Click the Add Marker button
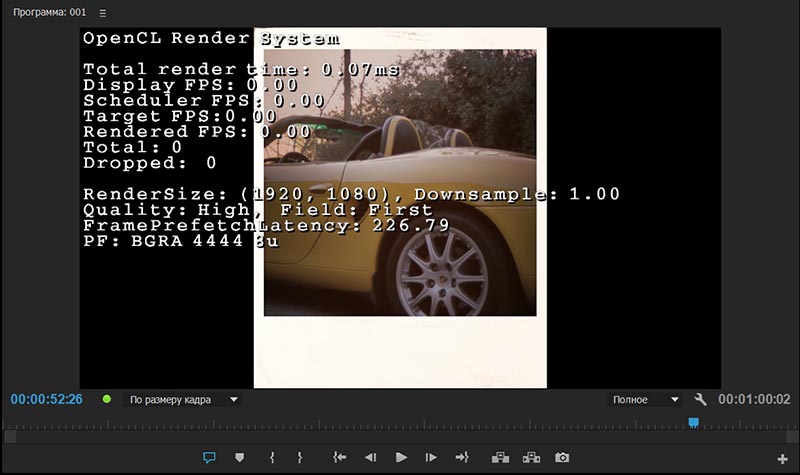 [239, 458]
